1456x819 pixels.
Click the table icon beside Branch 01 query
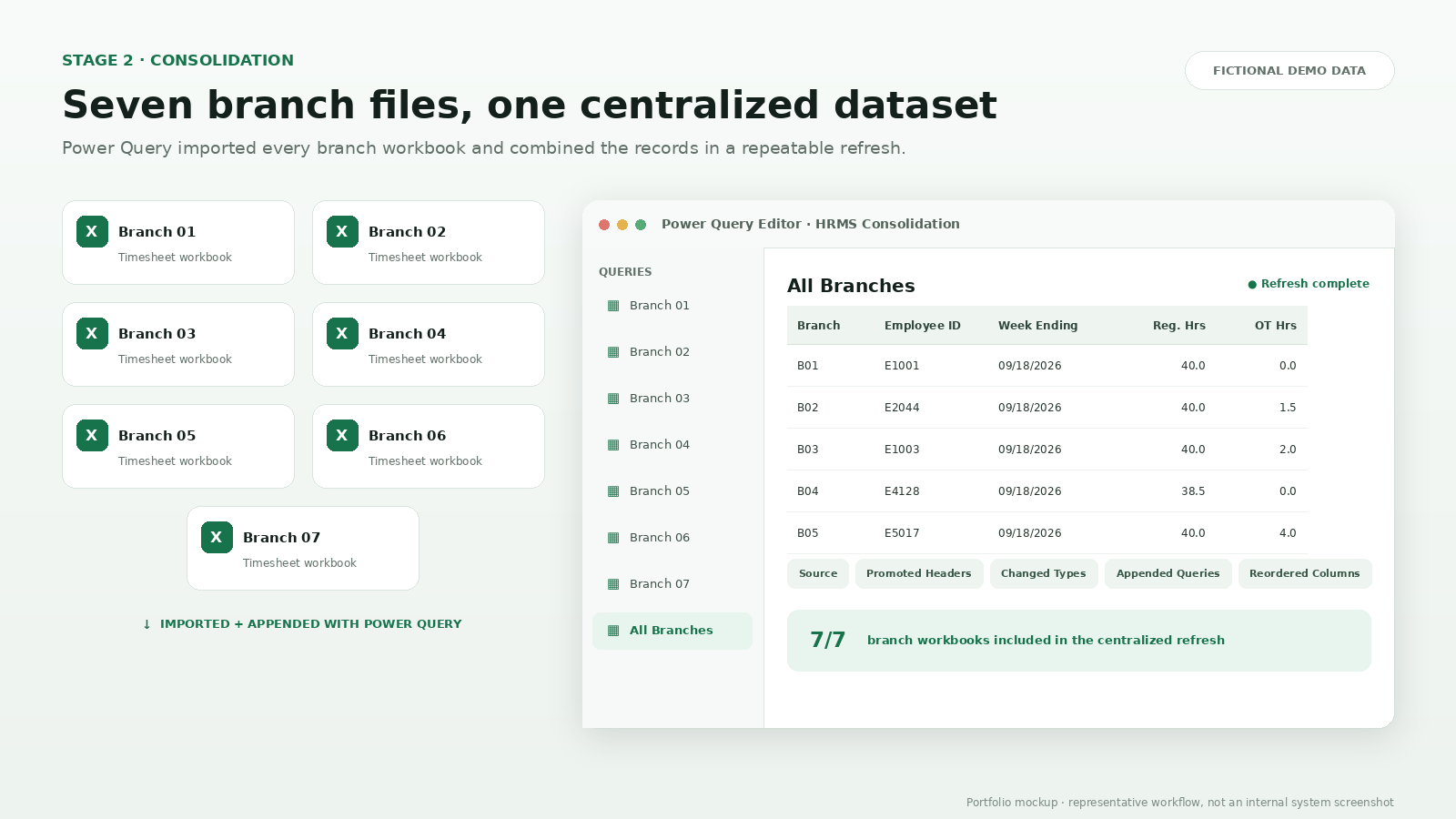[613, 306]
